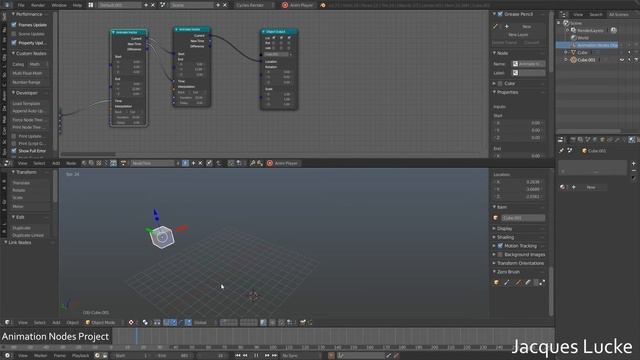This screenshot has height=360, width=640.
Task: Collapse the first Animate Vector node
Action: point(113,32)
